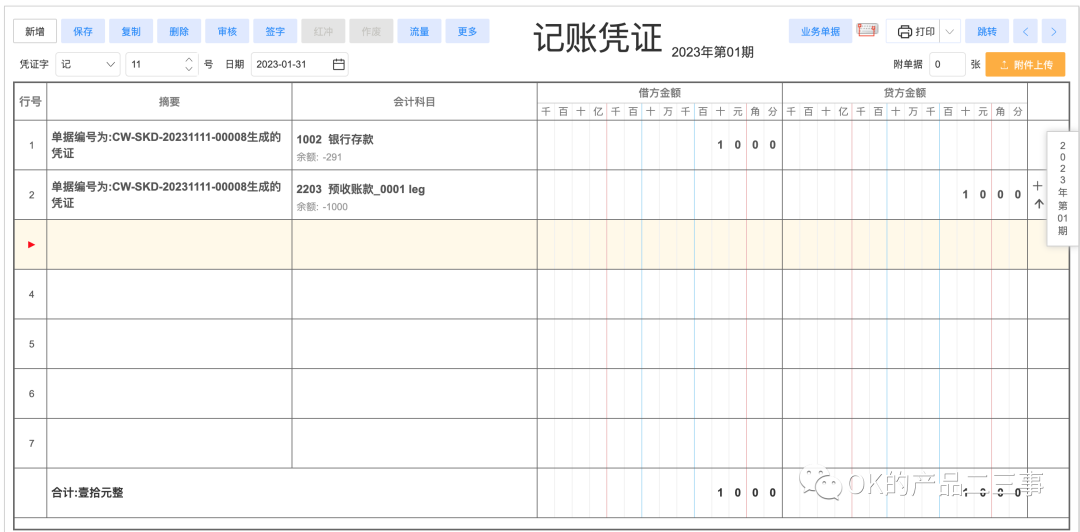The height and width of the screenshot is (532, 1080).
Task: Click the 签字 button
Action: click(276, 31)
